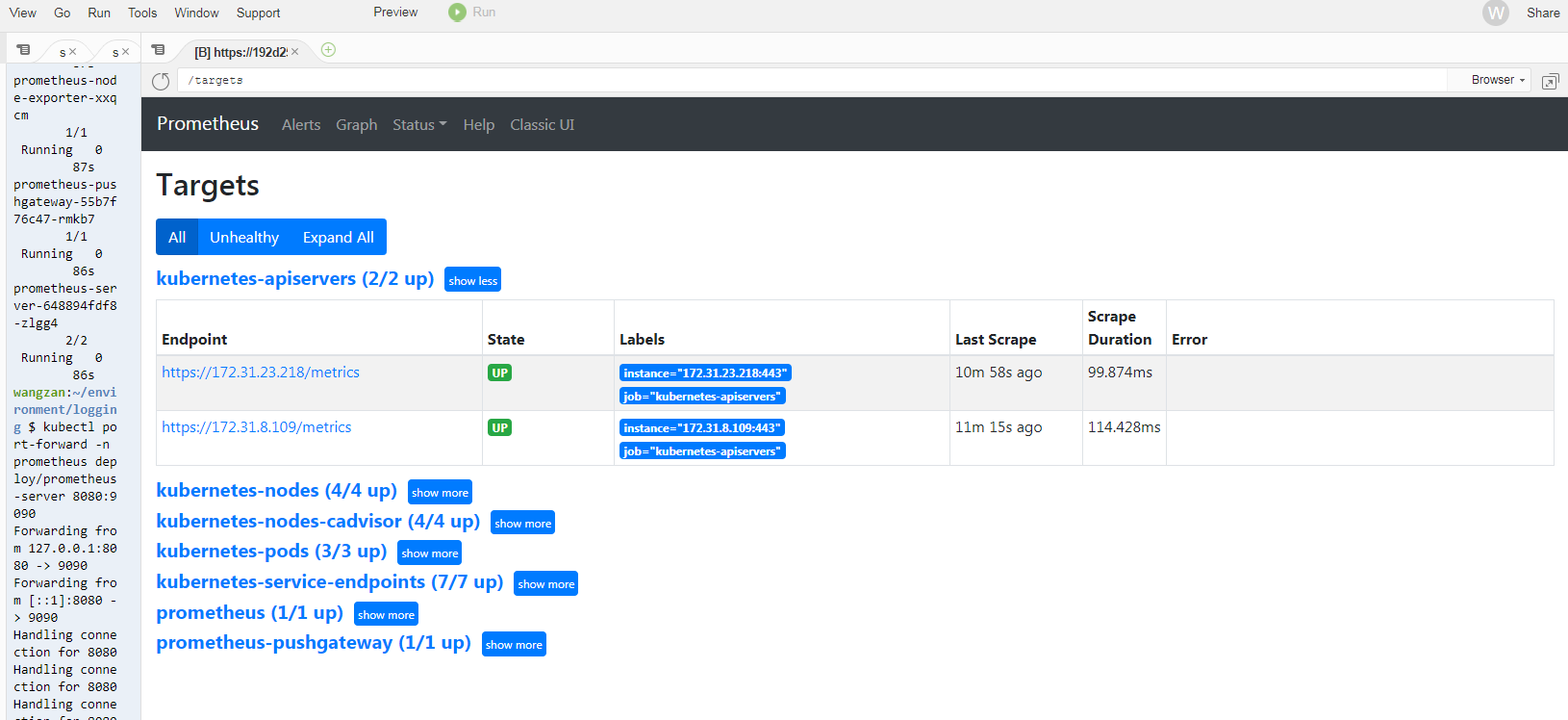Click the 10m 58s ago last scrape
Viewport: 1568px width, 720px height.
(x=999, y=373)
